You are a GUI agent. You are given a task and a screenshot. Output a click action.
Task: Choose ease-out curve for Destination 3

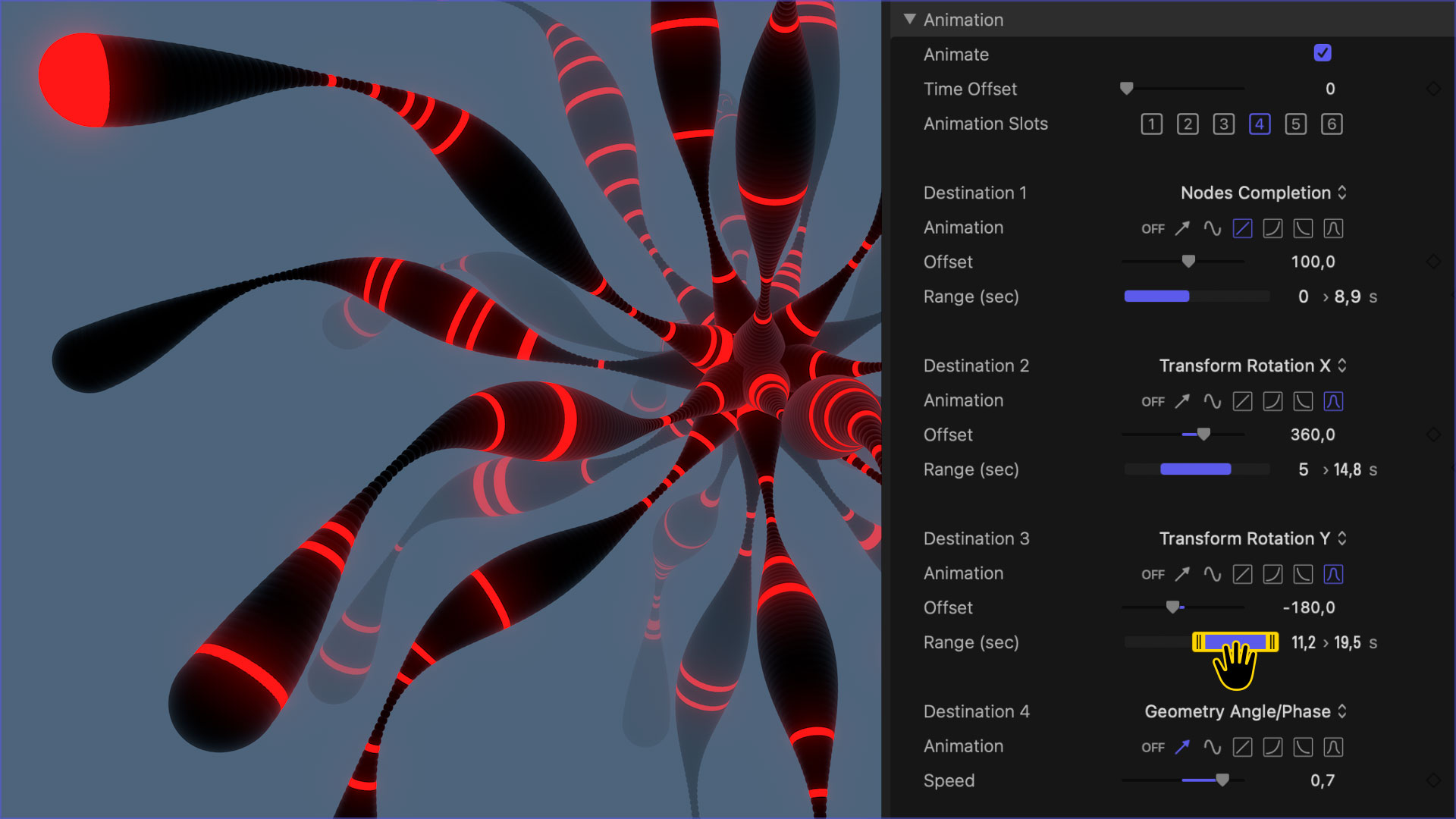(x=1303, y=574)
